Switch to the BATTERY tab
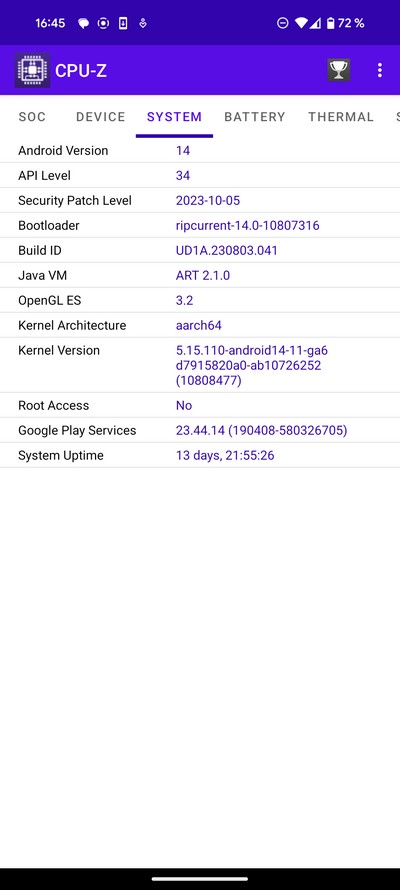Image resolution: width=400 pixels, height=890 pixels. point(255,117)
